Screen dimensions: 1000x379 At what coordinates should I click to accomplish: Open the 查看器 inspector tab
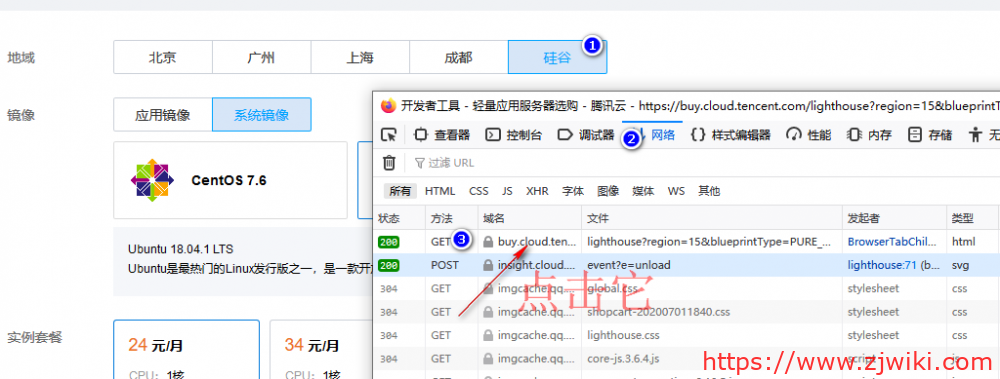point(442,135)
